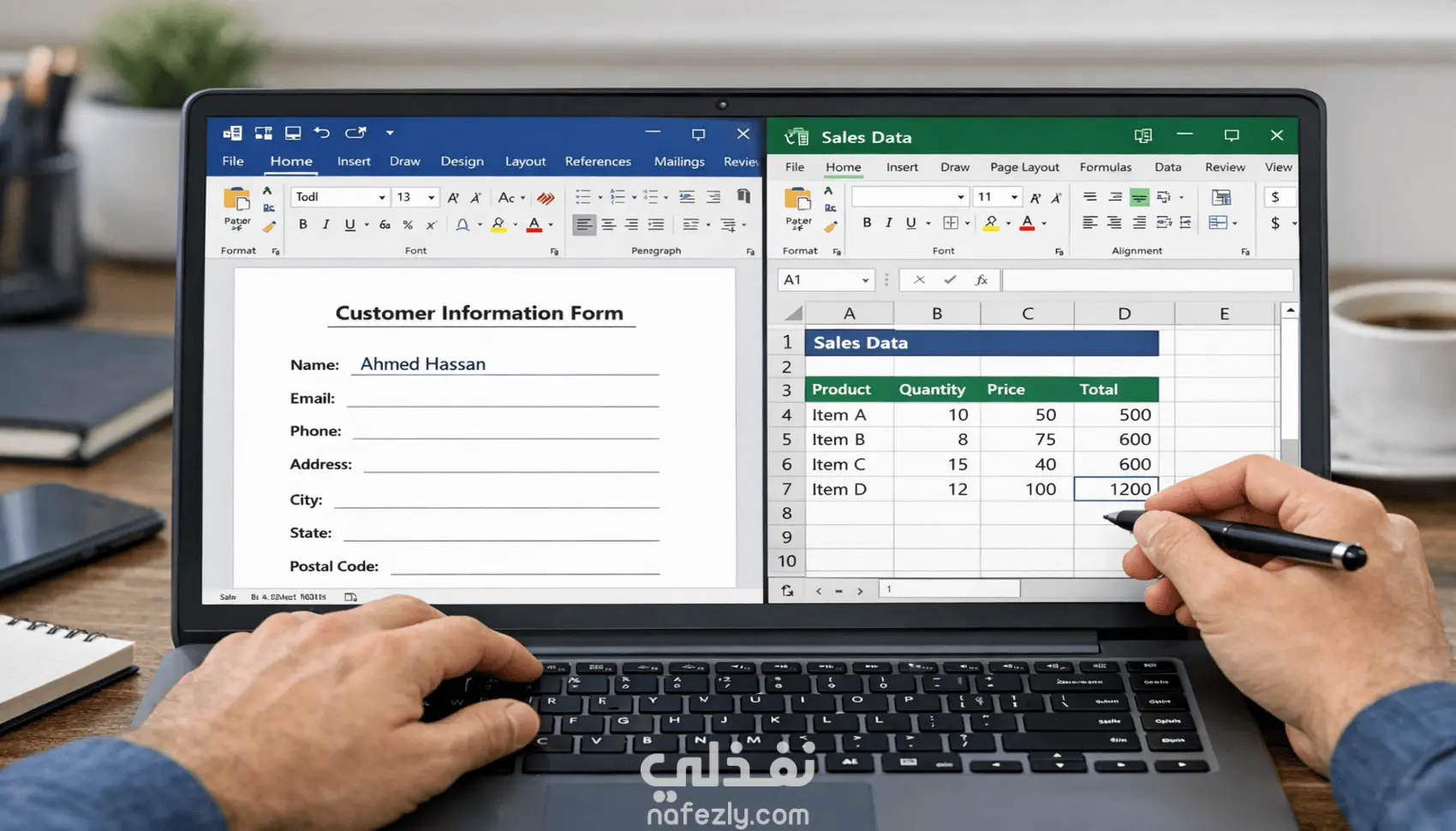Image resolution: width=1456 pixels, height=831 pixels.
Task: Click the top dollar currency button in Excel
Action: 1275,197
